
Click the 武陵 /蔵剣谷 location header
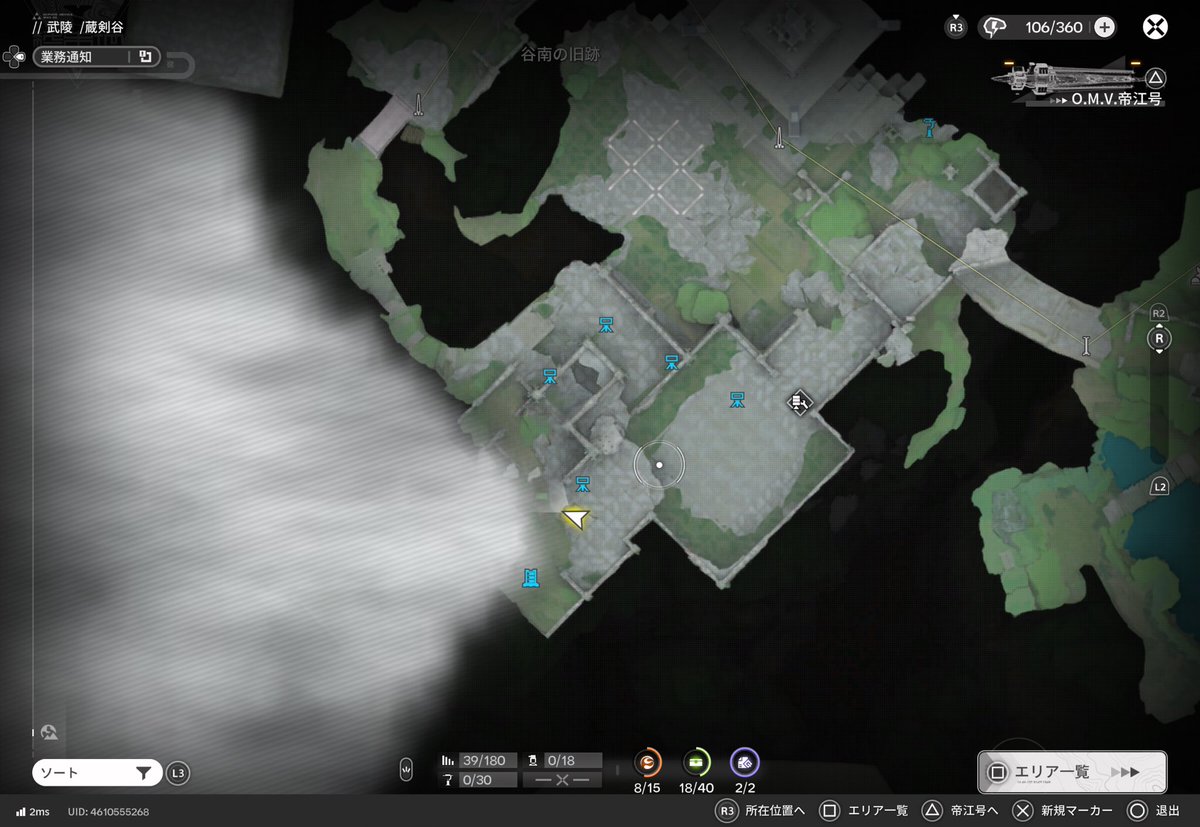pos(78,27)
